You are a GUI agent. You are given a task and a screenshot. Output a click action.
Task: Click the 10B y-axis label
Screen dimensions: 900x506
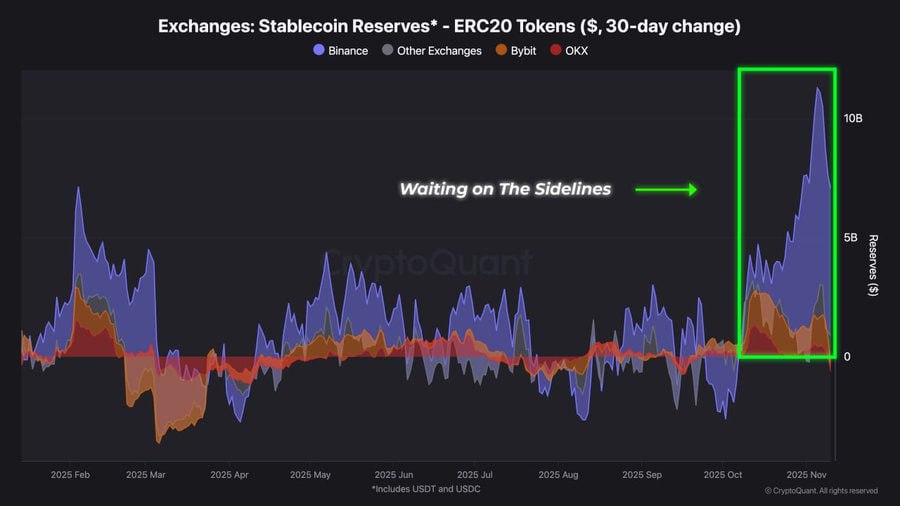coord(853,119)
